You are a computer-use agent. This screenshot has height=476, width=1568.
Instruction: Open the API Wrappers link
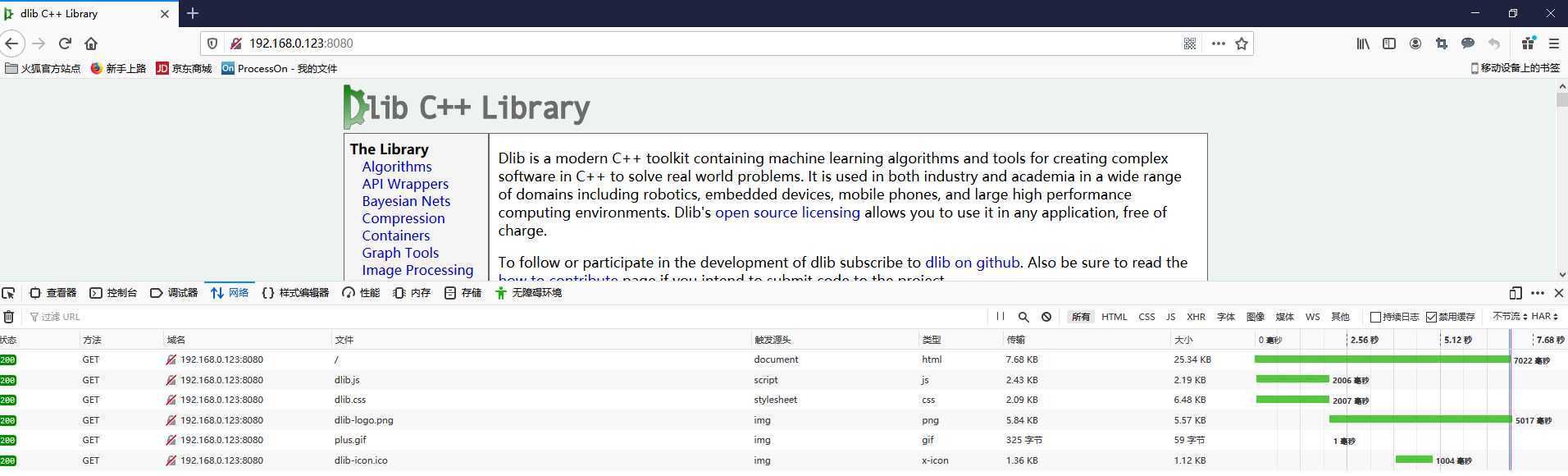coord(405,184)
